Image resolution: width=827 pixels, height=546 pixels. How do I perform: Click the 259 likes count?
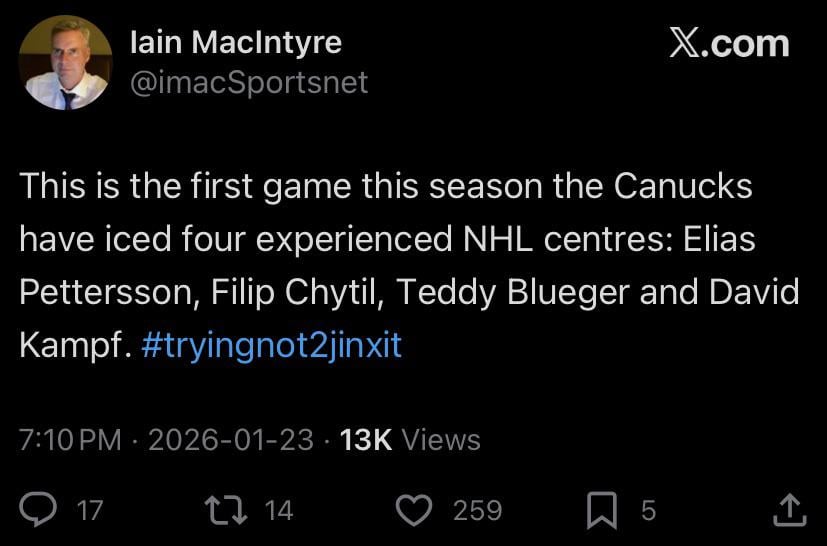(x=477, y=510)
